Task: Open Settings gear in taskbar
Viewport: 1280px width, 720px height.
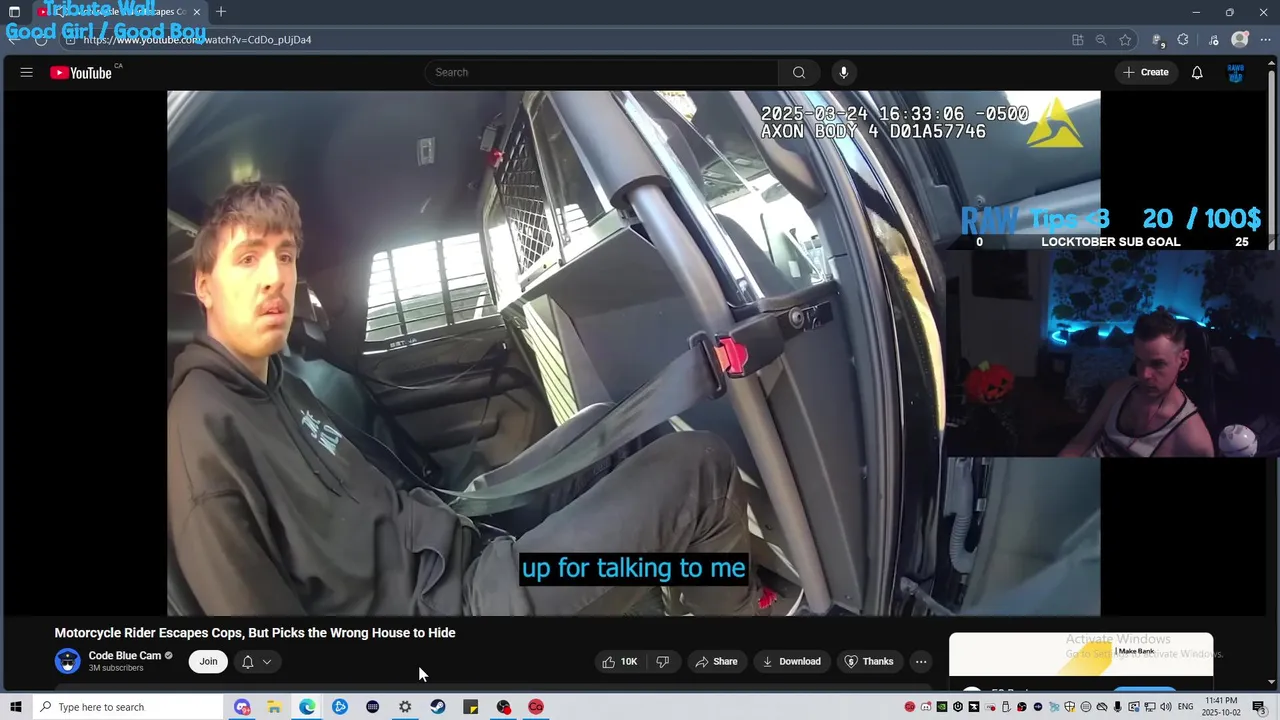Action: pyautogui.click(x=405, y=707)
